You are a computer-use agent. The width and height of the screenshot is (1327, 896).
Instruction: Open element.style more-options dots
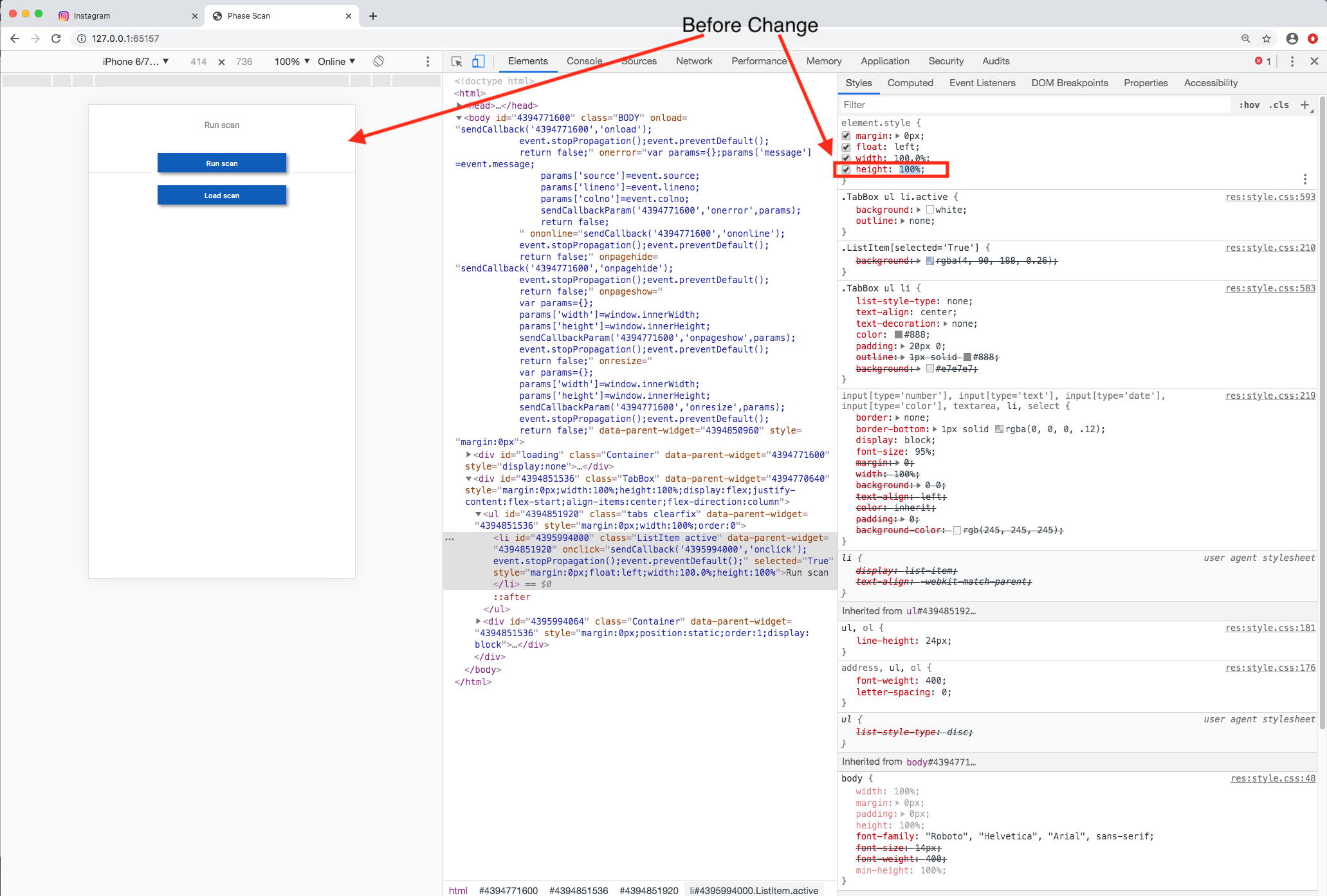[x=1305, y=179]
